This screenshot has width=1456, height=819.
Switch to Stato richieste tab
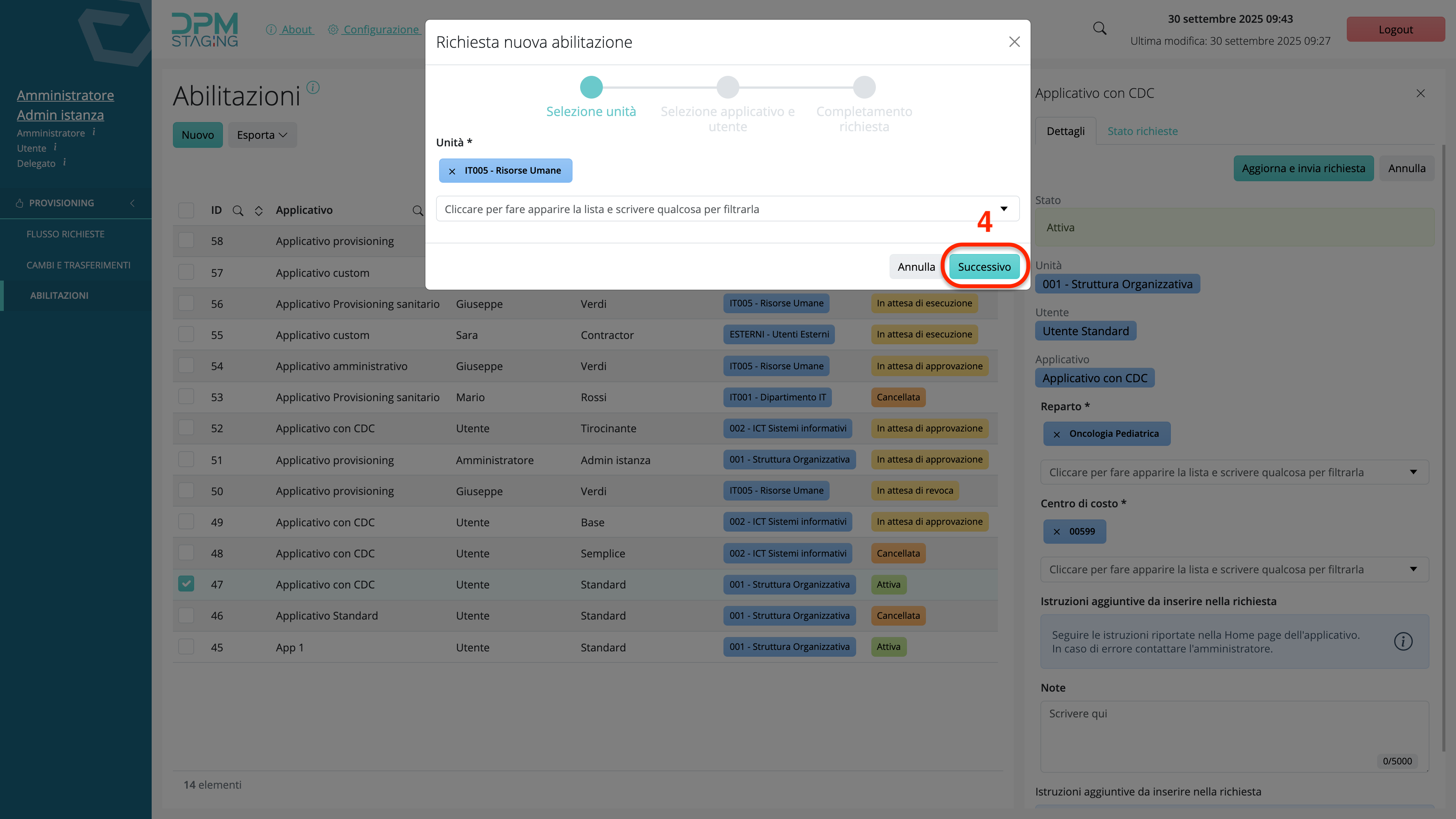point(1142,131)
